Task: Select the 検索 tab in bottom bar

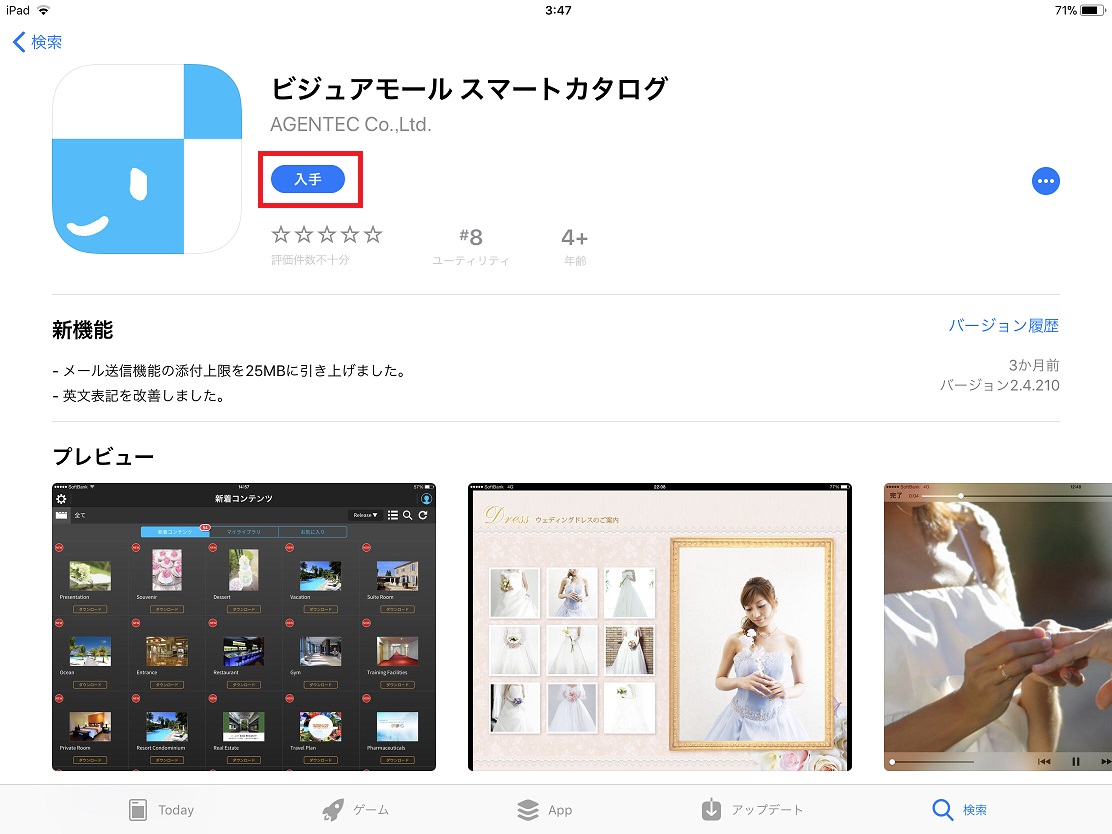Action: pos(959,810)
